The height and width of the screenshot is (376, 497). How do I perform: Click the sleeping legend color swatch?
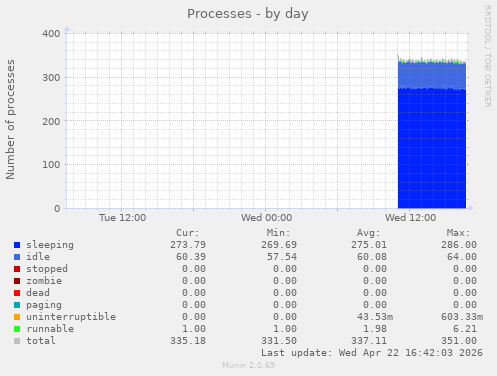(17, 245)
